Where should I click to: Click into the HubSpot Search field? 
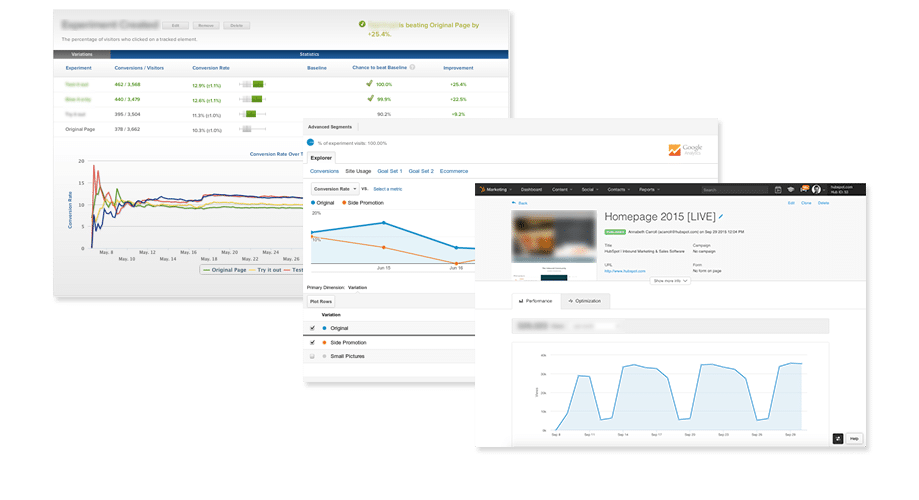pos(735,190)
